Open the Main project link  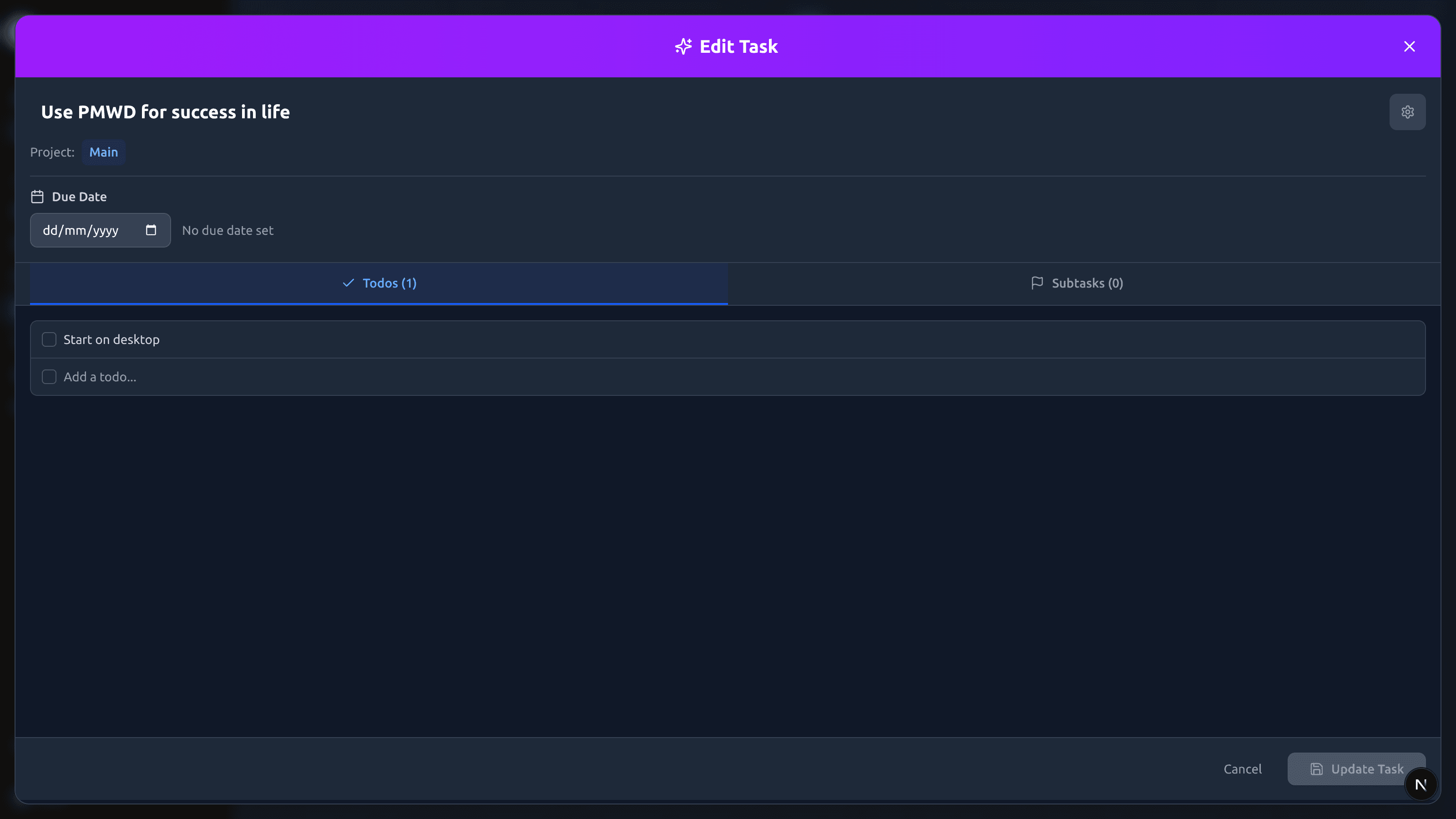(103, 152)
